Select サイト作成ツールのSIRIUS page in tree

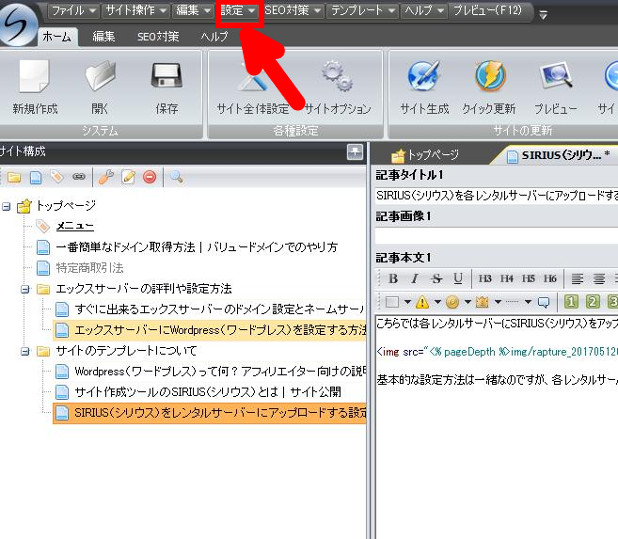208,392
